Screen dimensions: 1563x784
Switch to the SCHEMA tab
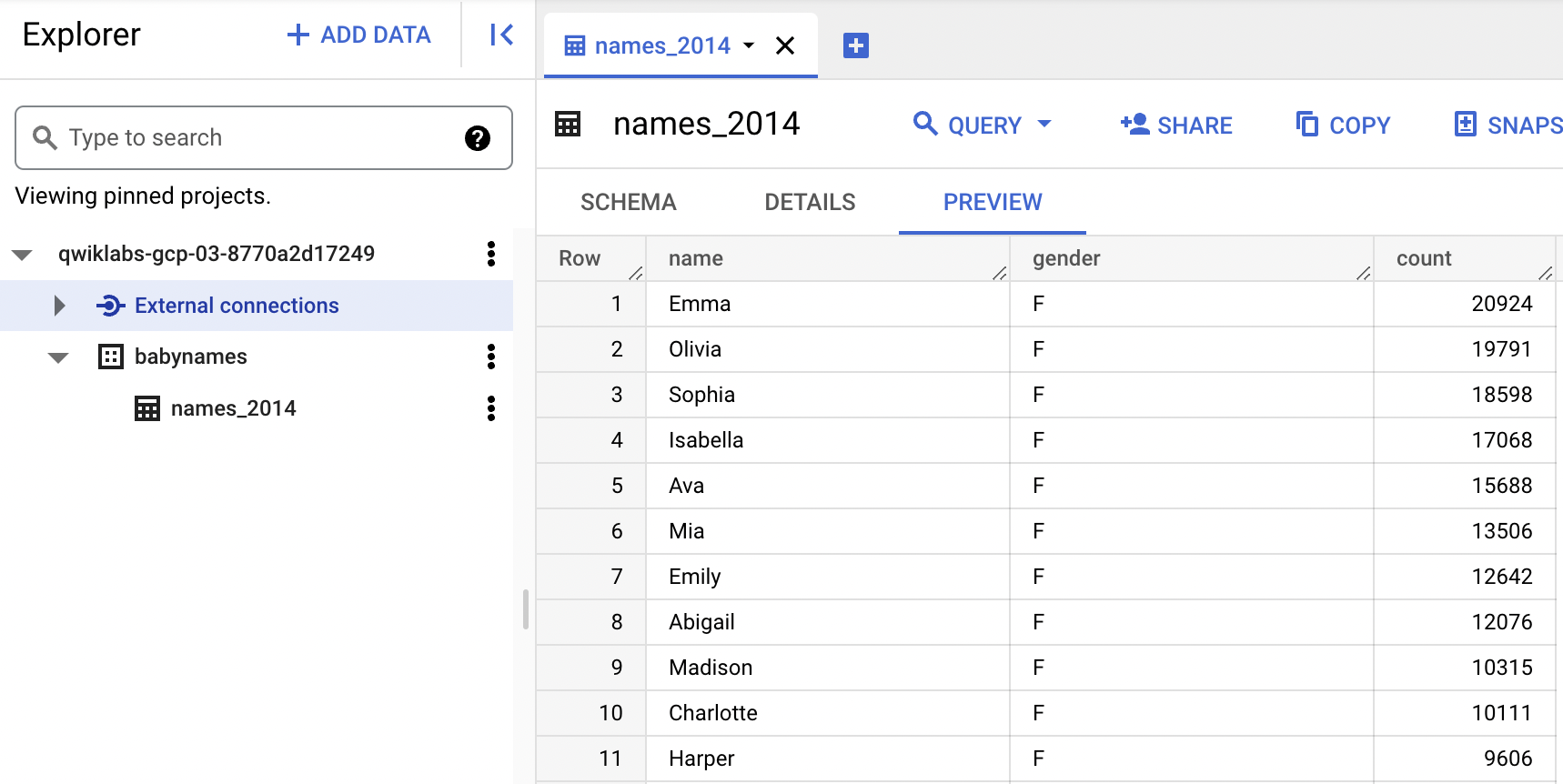(x=629, y=202)
